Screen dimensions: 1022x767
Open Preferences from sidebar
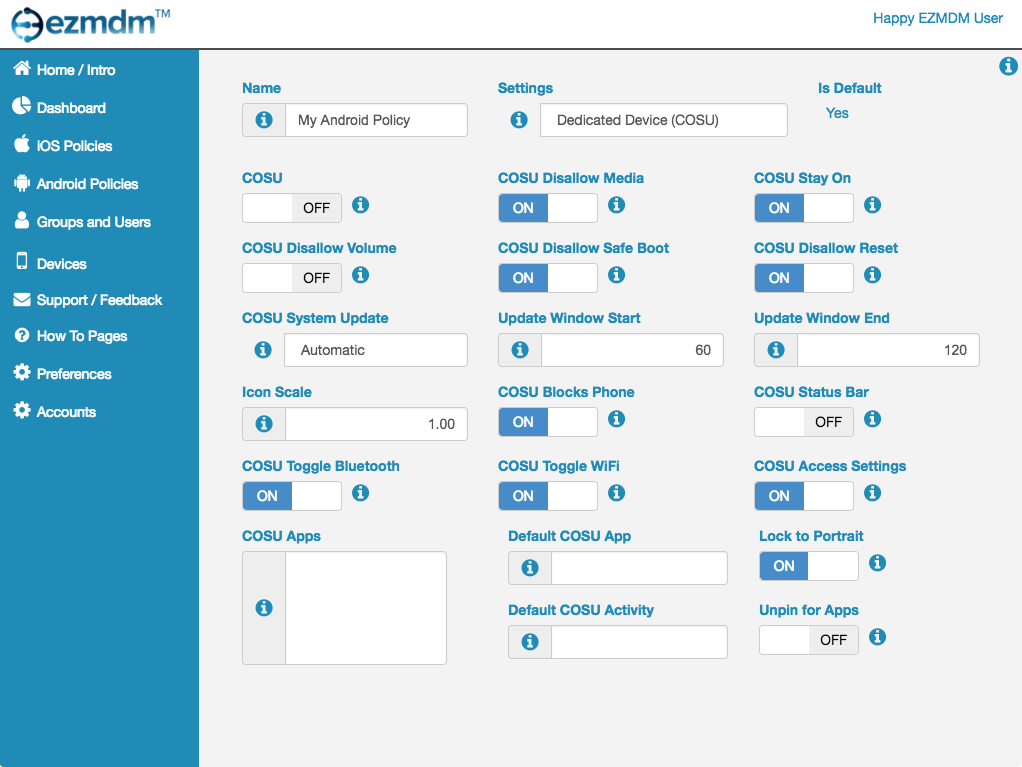(63, 373)
